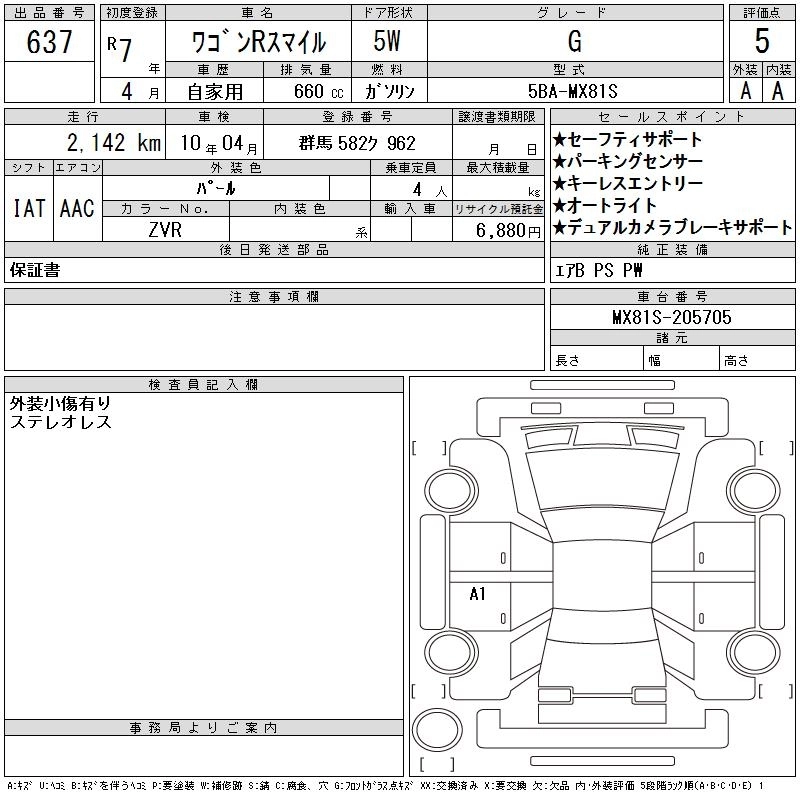
Task: Click the 検査員記入欄 header
Action: click(x=204, y=385)
